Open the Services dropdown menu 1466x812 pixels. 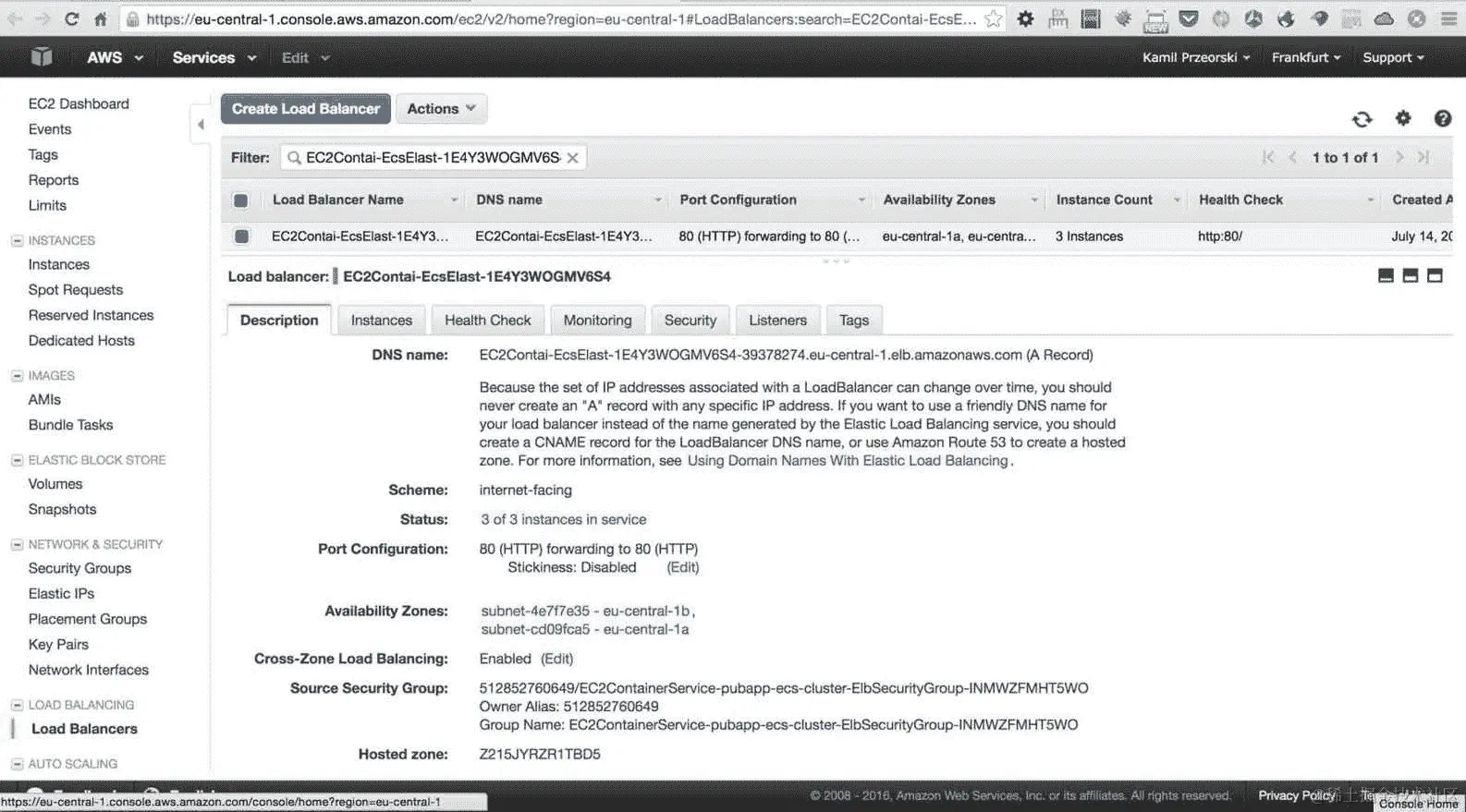point(214,57)
